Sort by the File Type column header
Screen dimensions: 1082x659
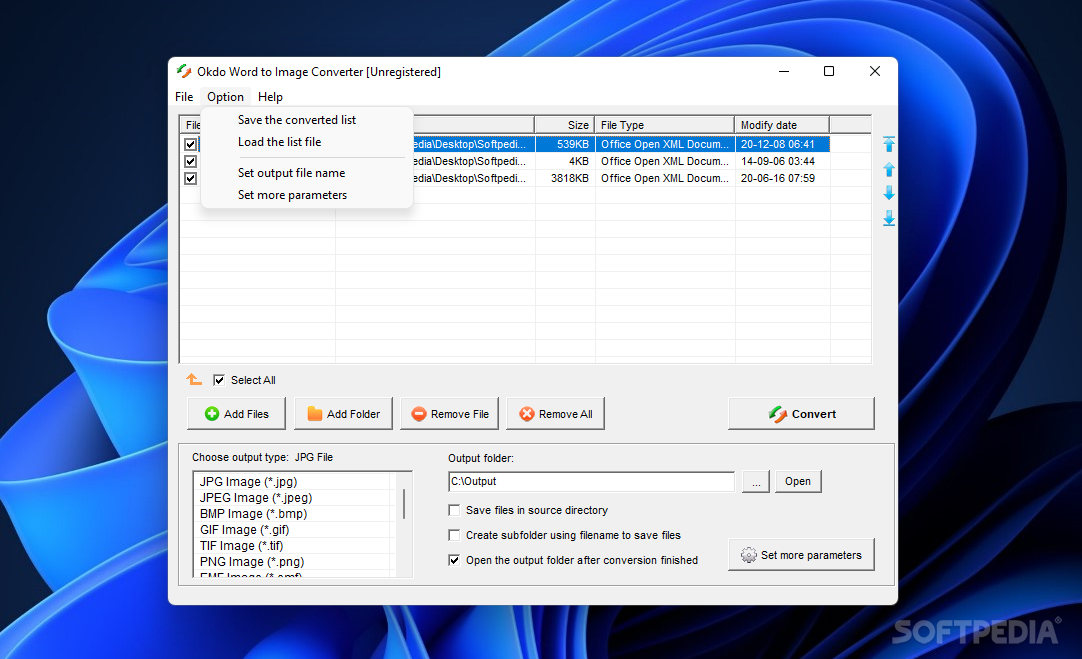[x=665, y=125]
